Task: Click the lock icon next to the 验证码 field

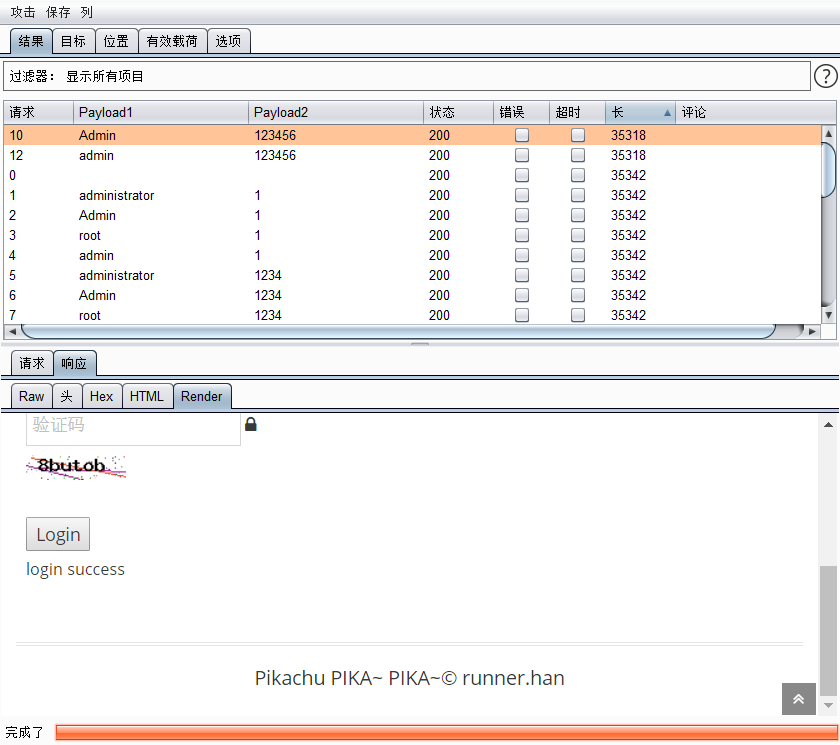Action: click(250, 423)
